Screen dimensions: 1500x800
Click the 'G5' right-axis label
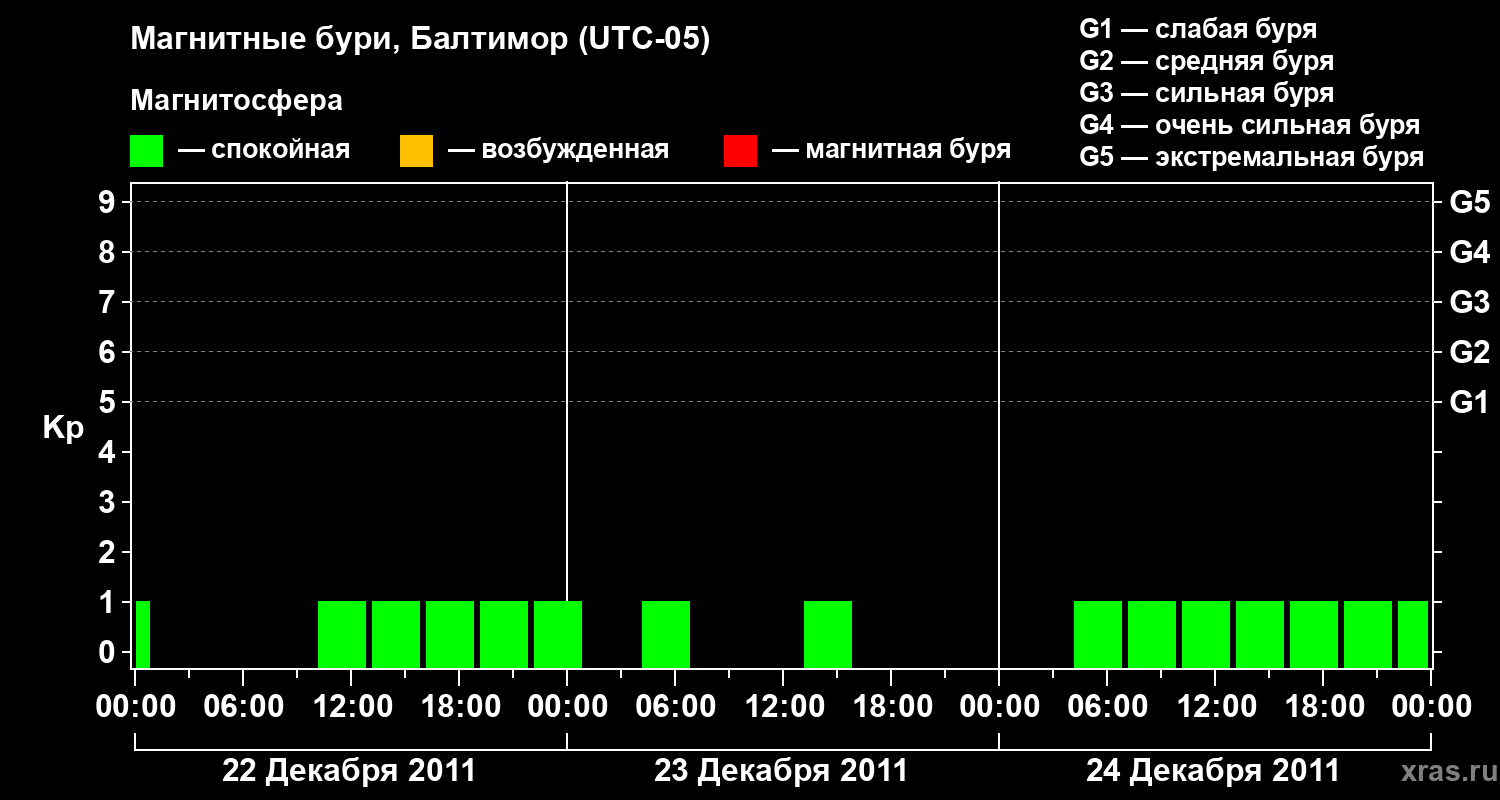[1470, 202]
